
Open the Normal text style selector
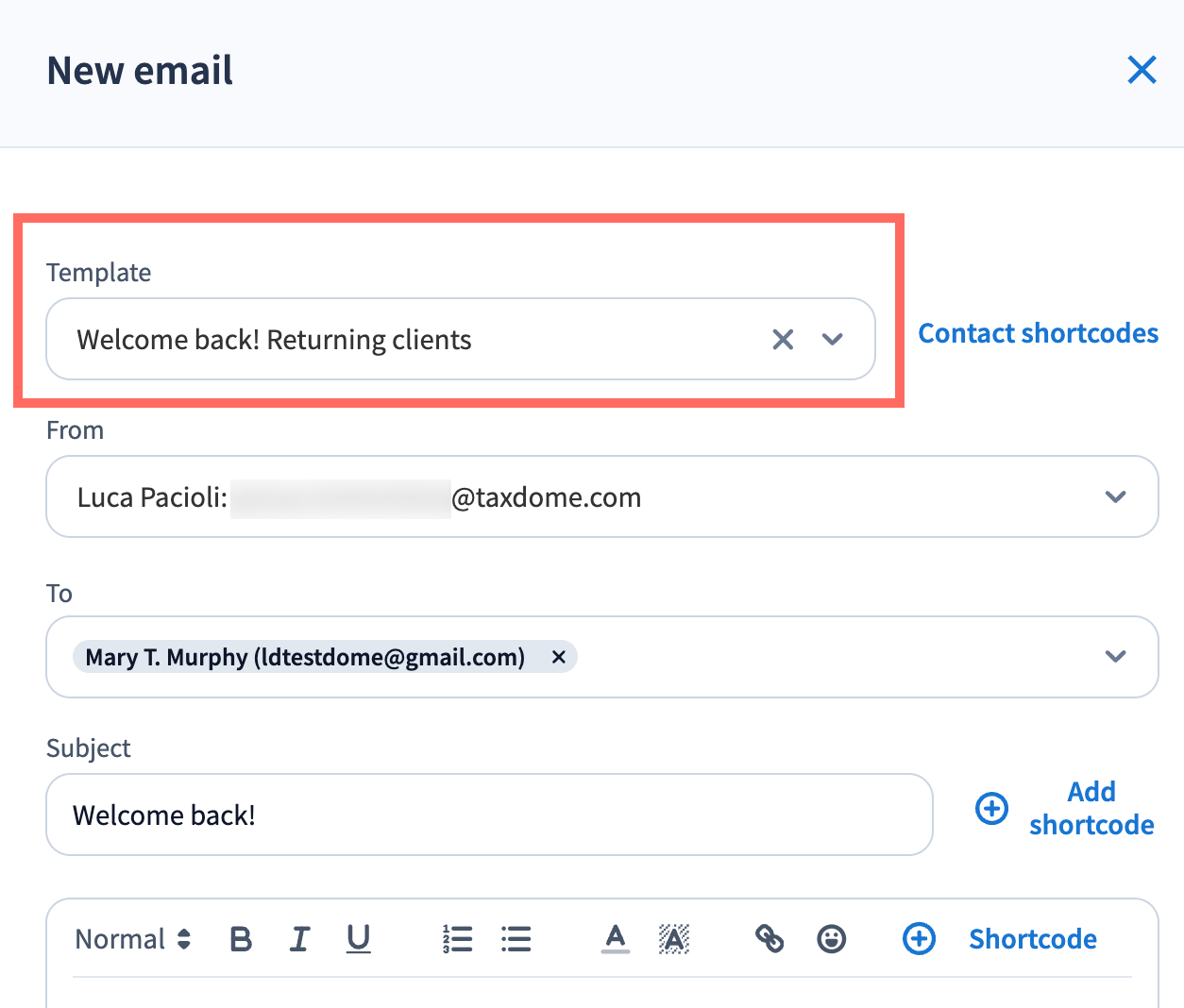coord(133,939)
